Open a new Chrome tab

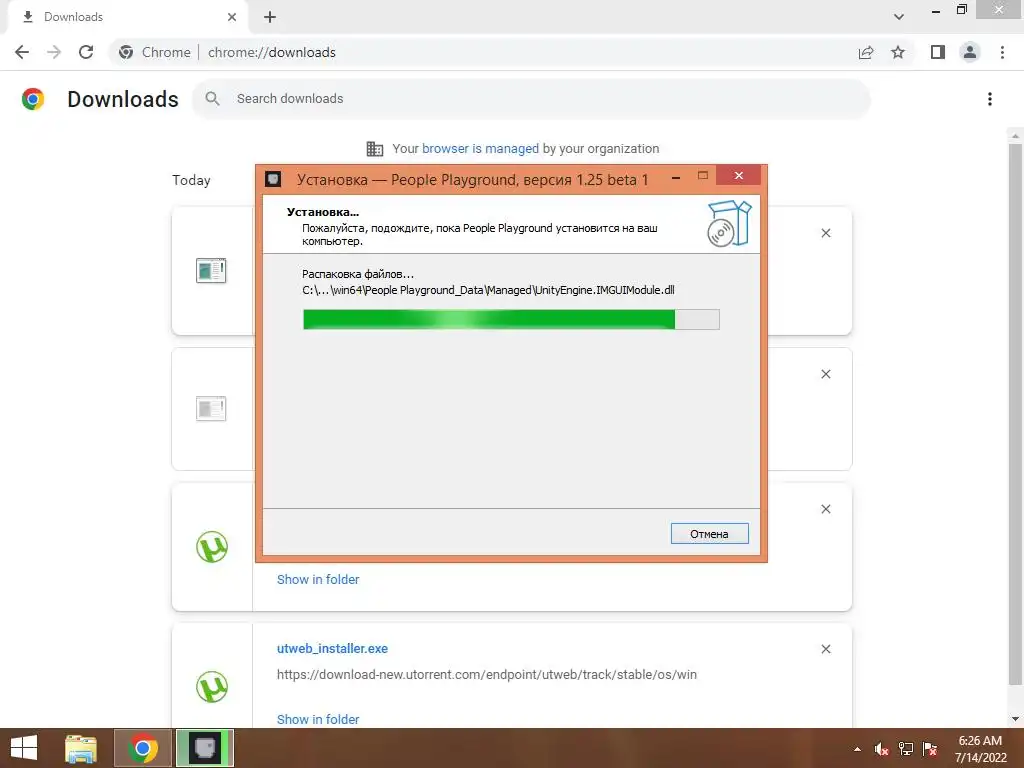click(270, 17)
